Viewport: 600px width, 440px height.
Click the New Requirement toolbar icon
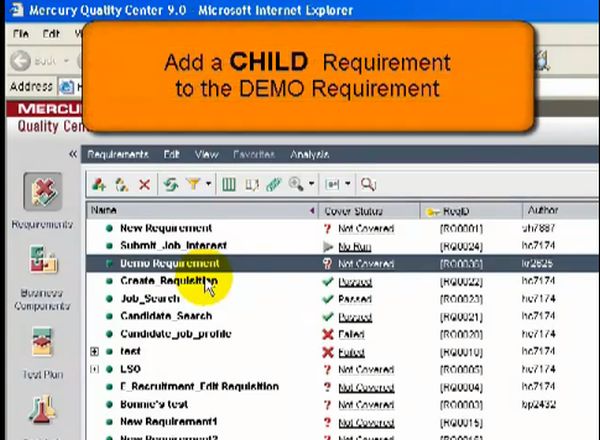tap(99, 185)
